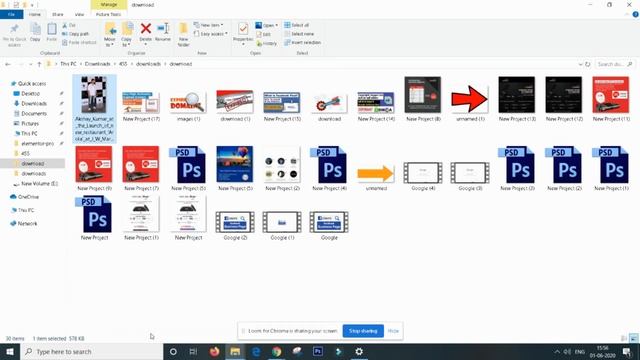Click Invert selection in the ribbon
Viewport: 640px width, 360px height.
point(302,42)
